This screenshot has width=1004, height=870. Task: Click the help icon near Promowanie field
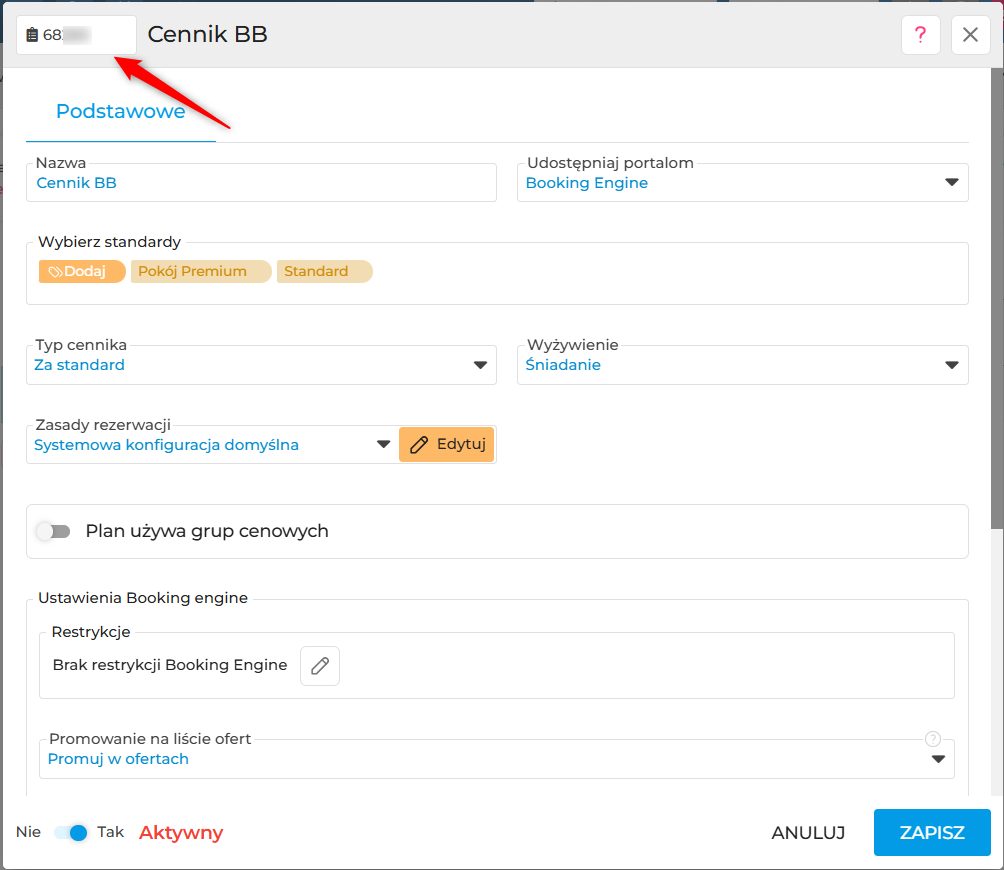(x=933, y=739)
